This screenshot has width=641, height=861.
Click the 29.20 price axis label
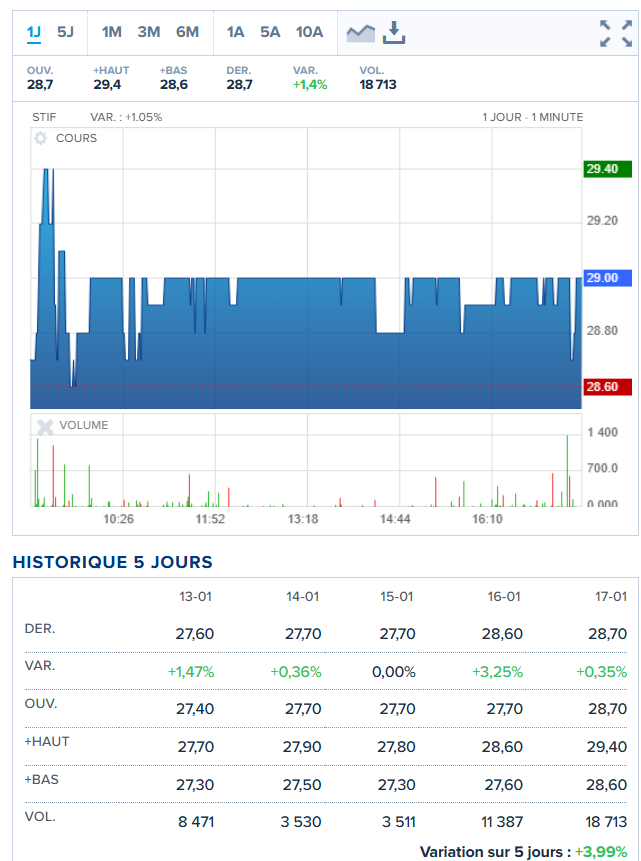point(602,221)
